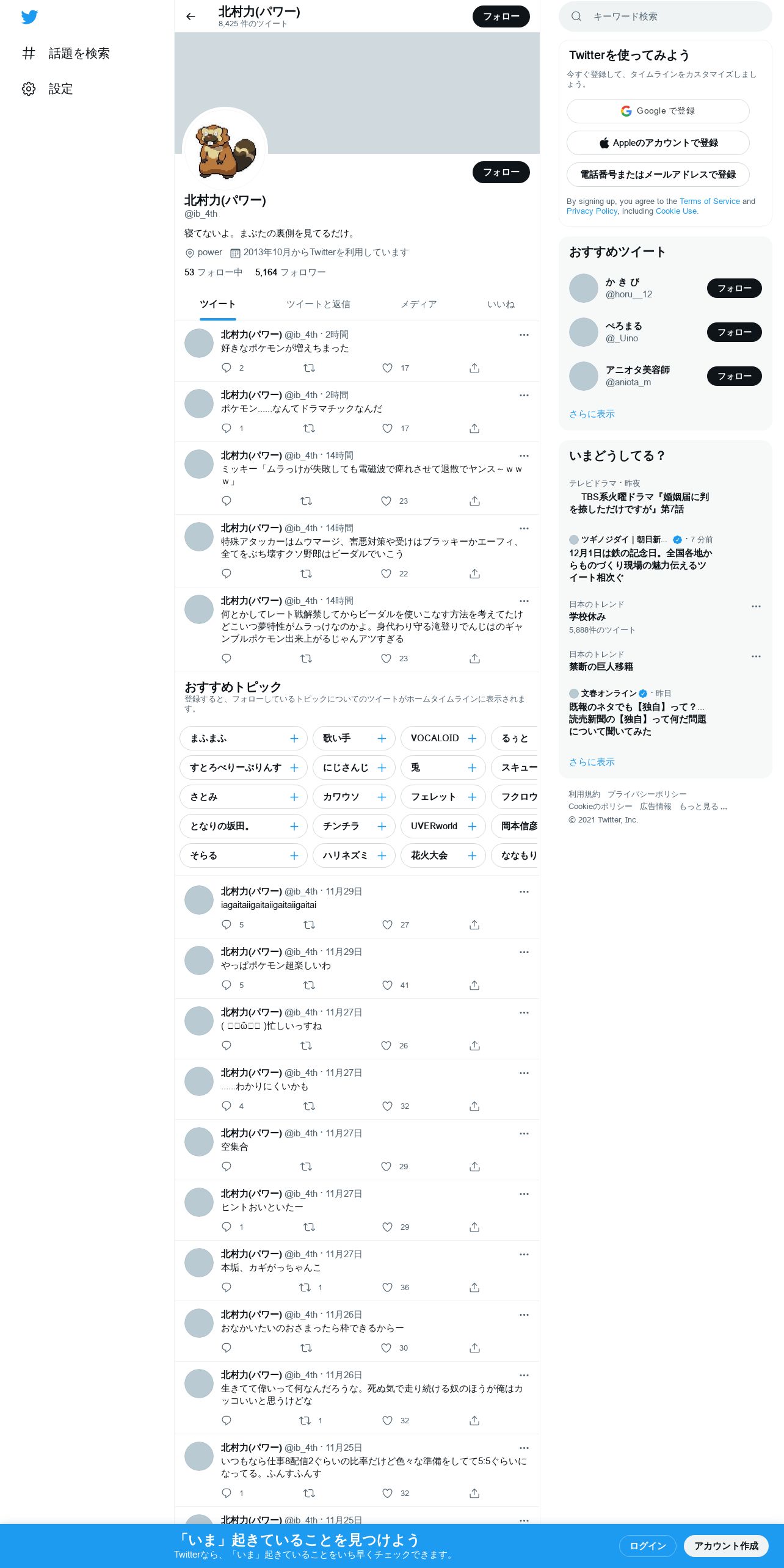Follow the まふまふ topic
The height and width of the screenshot is (1568, 784).
(x=294, y=738)
